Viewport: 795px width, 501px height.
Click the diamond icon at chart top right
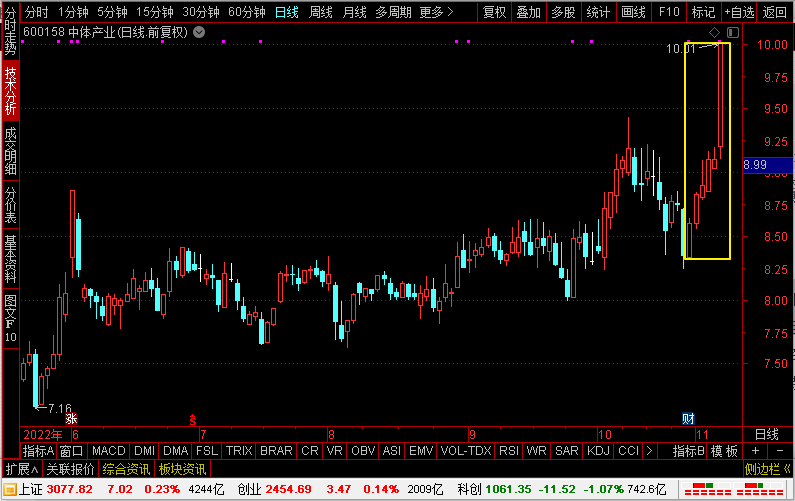(x=715, y=34)
